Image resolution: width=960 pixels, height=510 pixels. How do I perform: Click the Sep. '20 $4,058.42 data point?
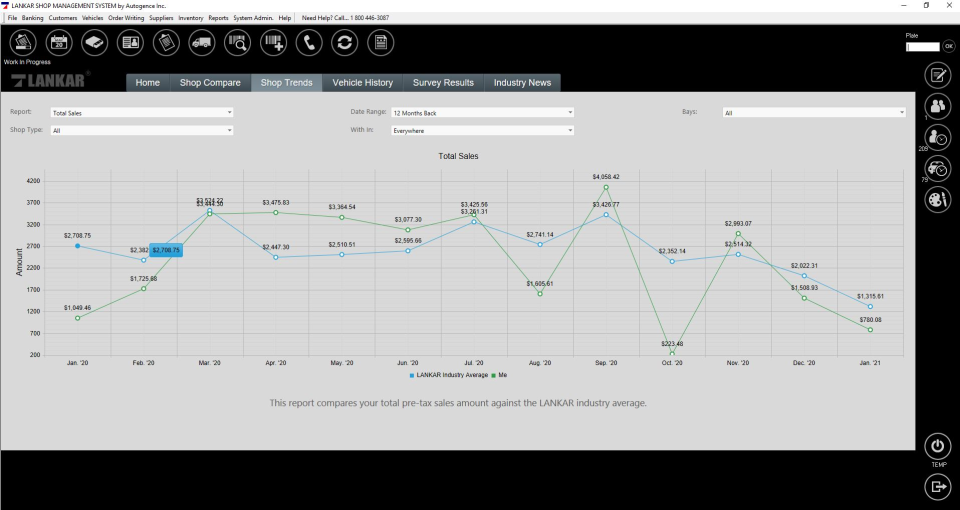(606, 187)
